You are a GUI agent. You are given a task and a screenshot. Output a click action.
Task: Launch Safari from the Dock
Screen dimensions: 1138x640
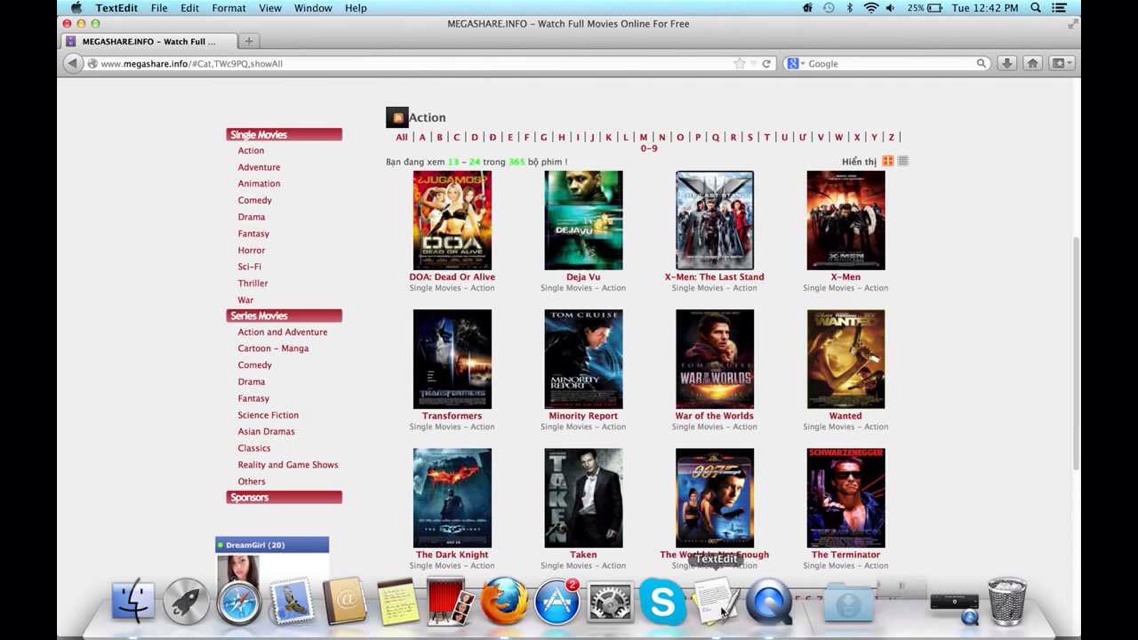click(240, 601)
